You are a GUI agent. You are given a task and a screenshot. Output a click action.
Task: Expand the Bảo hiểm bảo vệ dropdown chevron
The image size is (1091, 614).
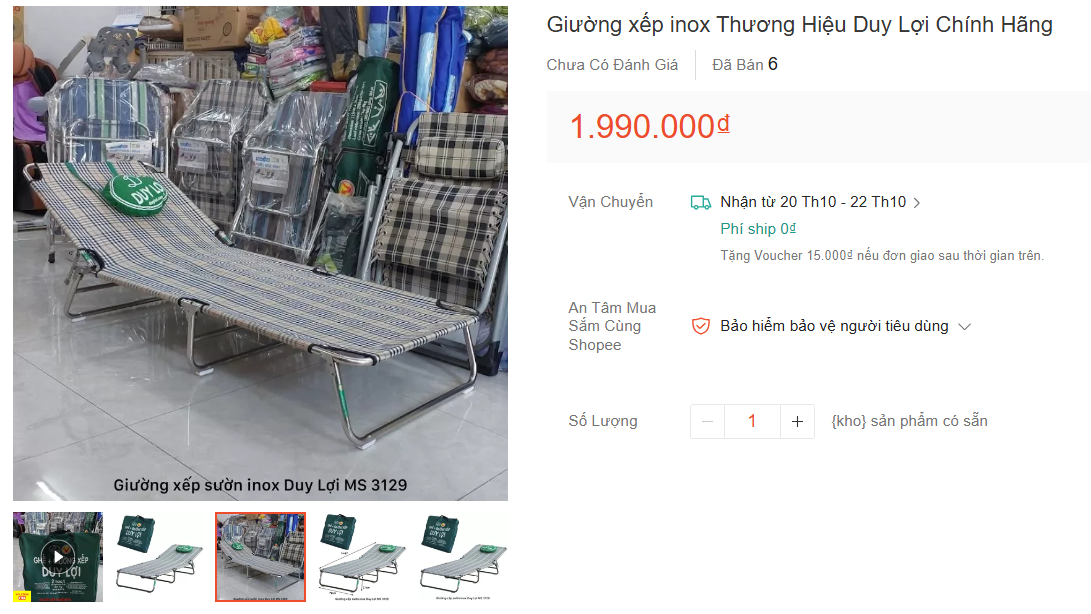pos(964,326)
